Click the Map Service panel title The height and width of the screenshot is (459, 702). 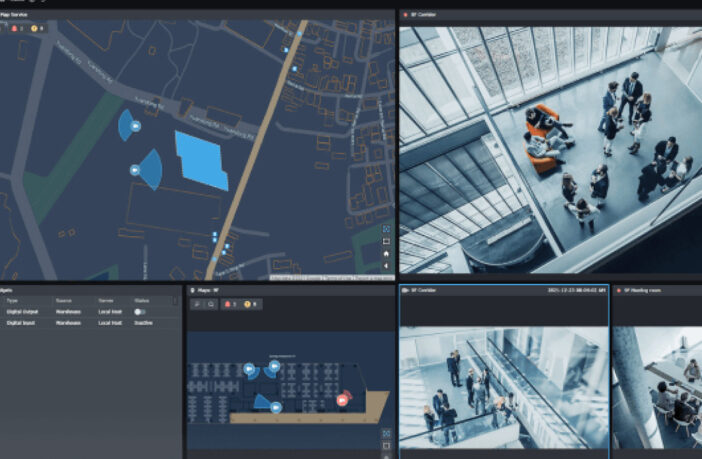coord(14,15)
